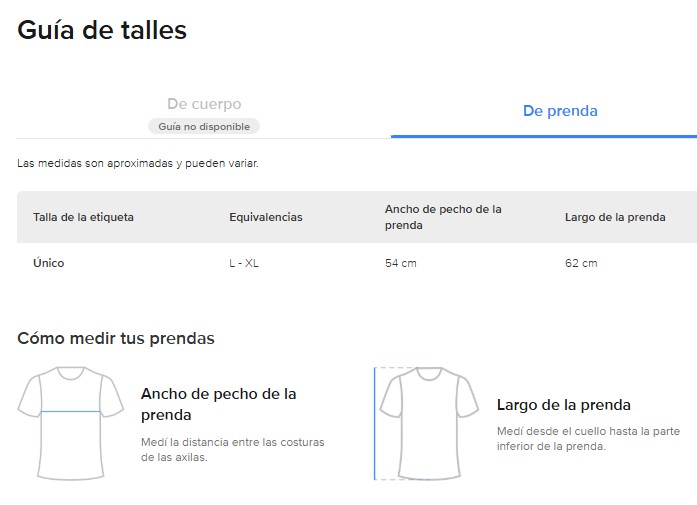Click the Talla de la etiqueta column header
The height and width of the screenshot is (505, 697).
coord(83,217)
